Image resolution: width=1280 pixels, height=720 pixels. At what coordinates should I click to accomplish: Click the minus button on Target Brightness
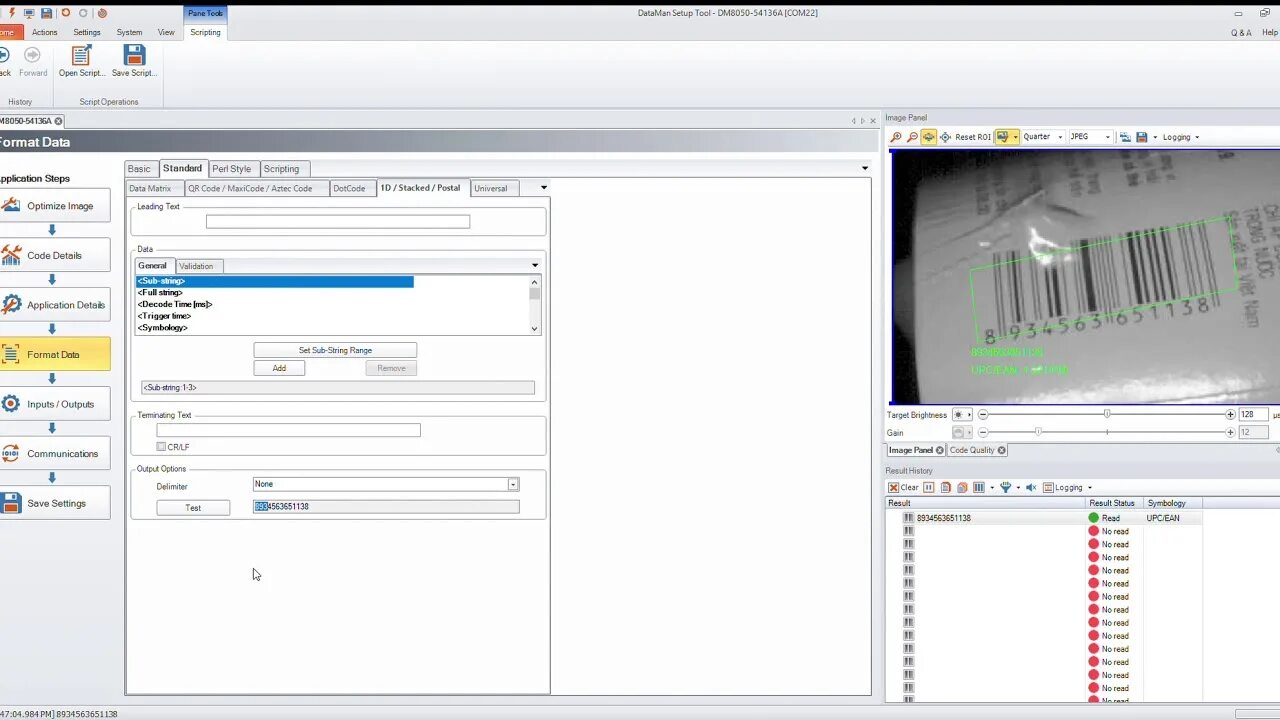pos(983,414)
